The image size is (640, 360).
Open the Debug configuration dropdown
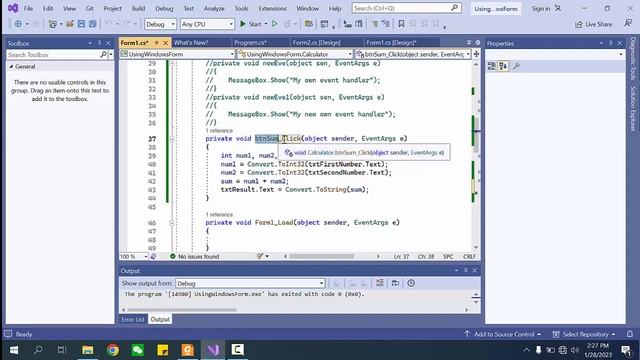(x=160, y=24)
